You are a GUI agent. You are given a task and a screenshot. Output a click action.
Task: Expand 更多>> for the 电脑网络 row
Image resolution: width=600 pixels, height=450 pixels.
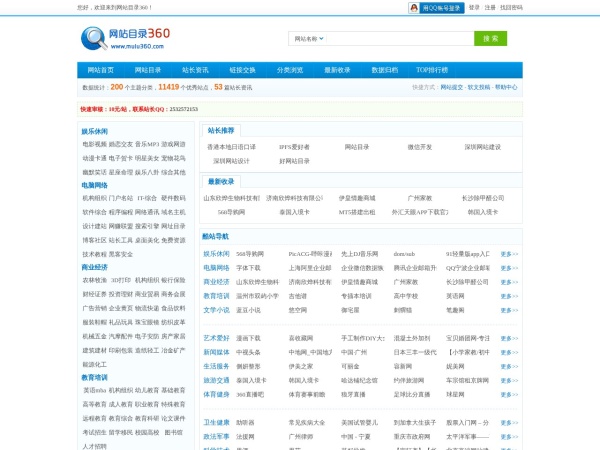click(x=509, y=268)
